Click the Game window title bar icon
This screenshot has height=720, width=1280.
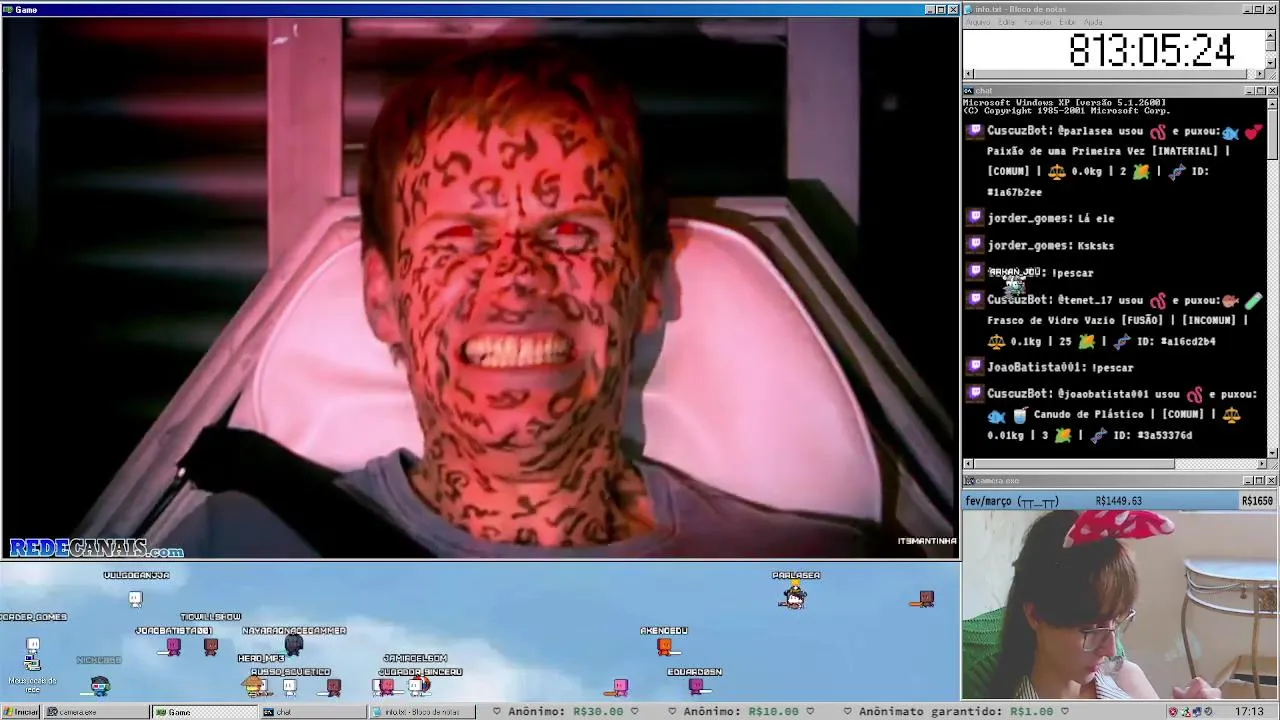click(7, 9)
